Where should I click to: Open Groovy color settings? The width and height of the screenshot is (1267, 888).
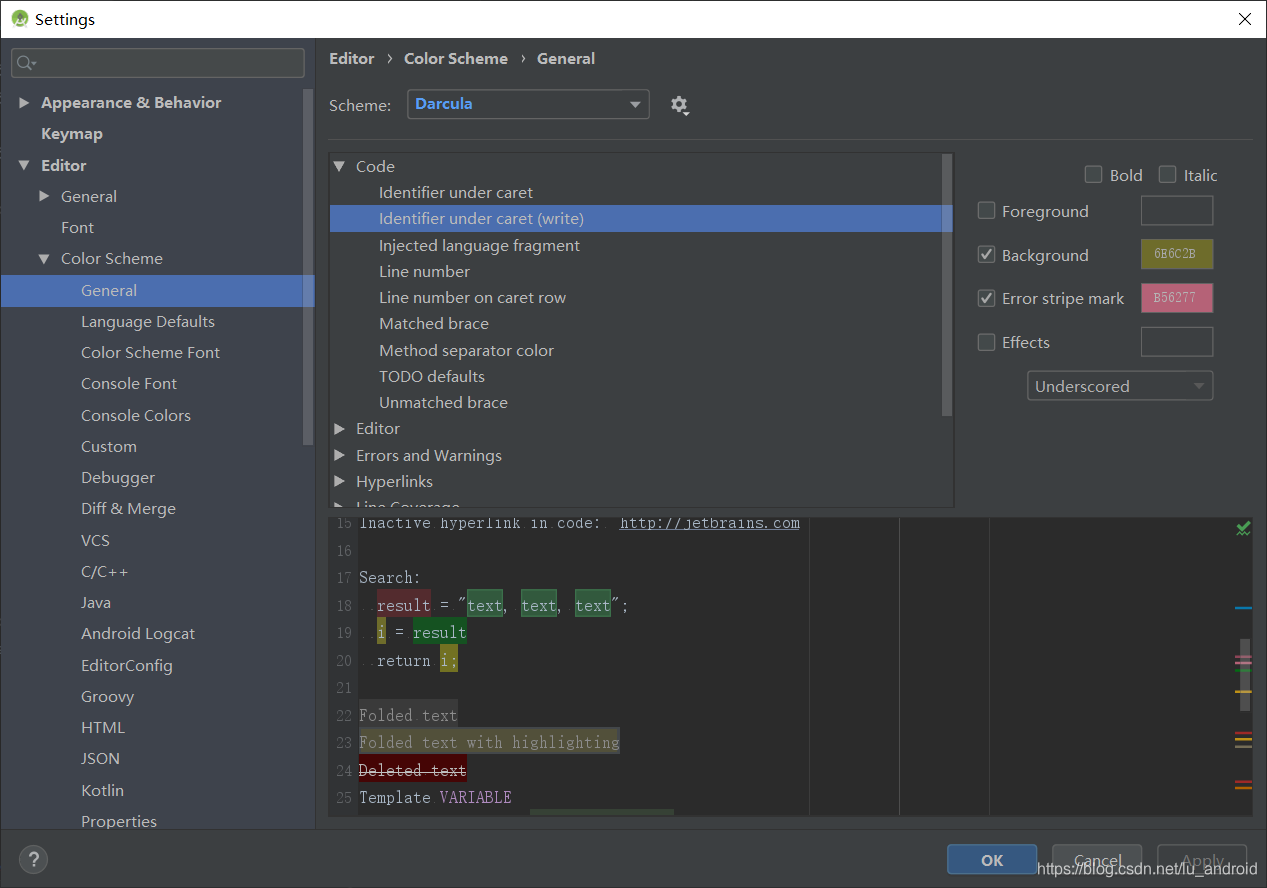(x=107, y=697)
